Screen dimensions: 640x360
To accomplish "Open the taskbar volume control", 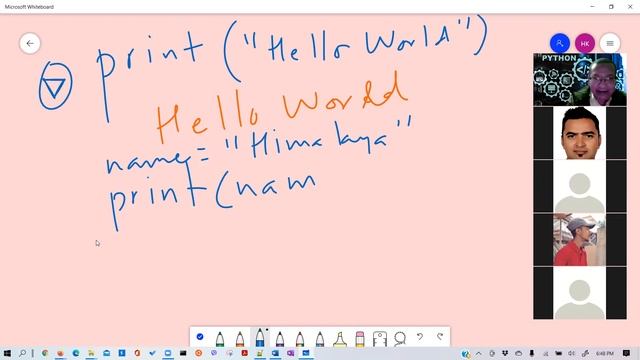I will point(571,353).
